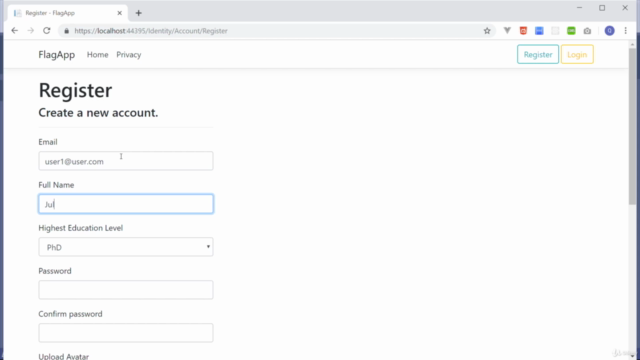Open the Chrome profile avatar
This screenshot has width=640, height=360.
pyautogui.click(x=609, y=31)
